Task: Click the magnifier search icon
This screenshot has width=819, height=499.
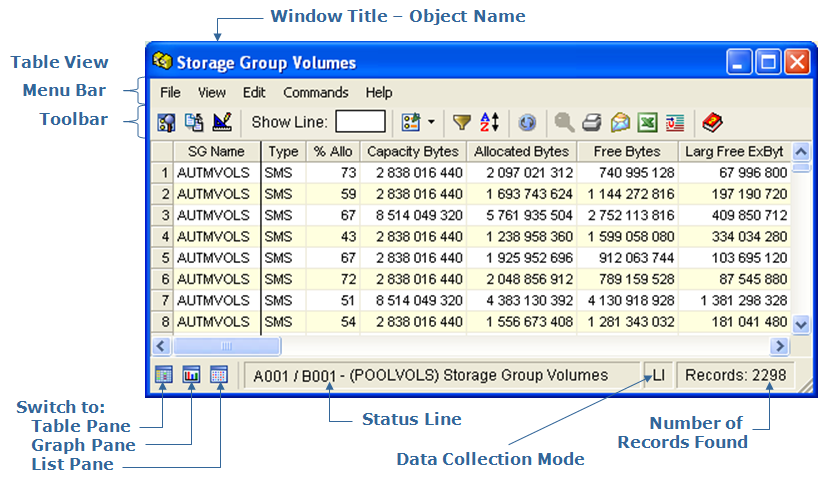Action: [x=564, y=122]
